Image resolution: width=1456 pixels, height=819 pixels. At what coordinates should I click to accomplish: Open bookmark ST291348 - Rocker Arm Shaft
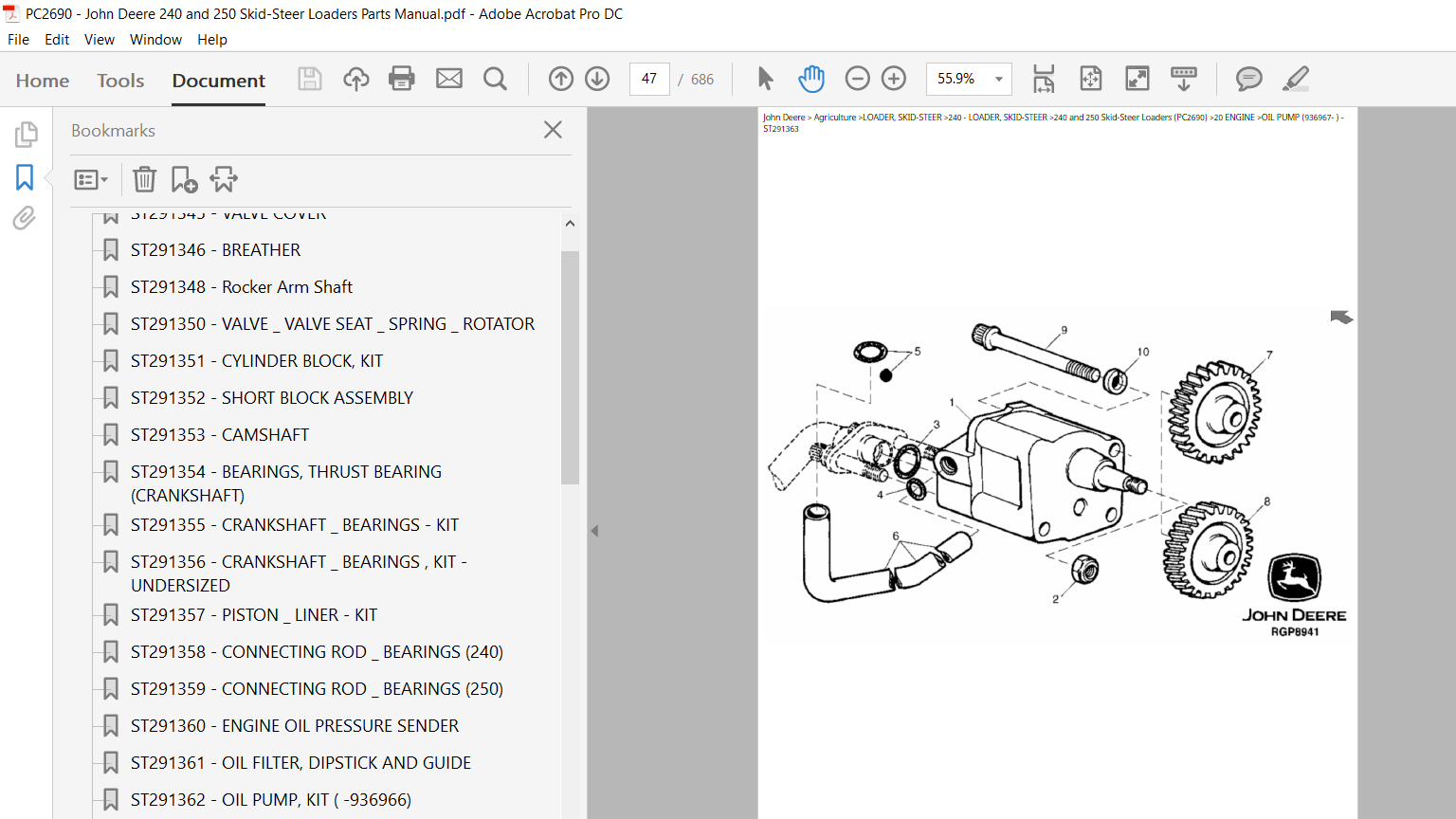coord(242,286)
